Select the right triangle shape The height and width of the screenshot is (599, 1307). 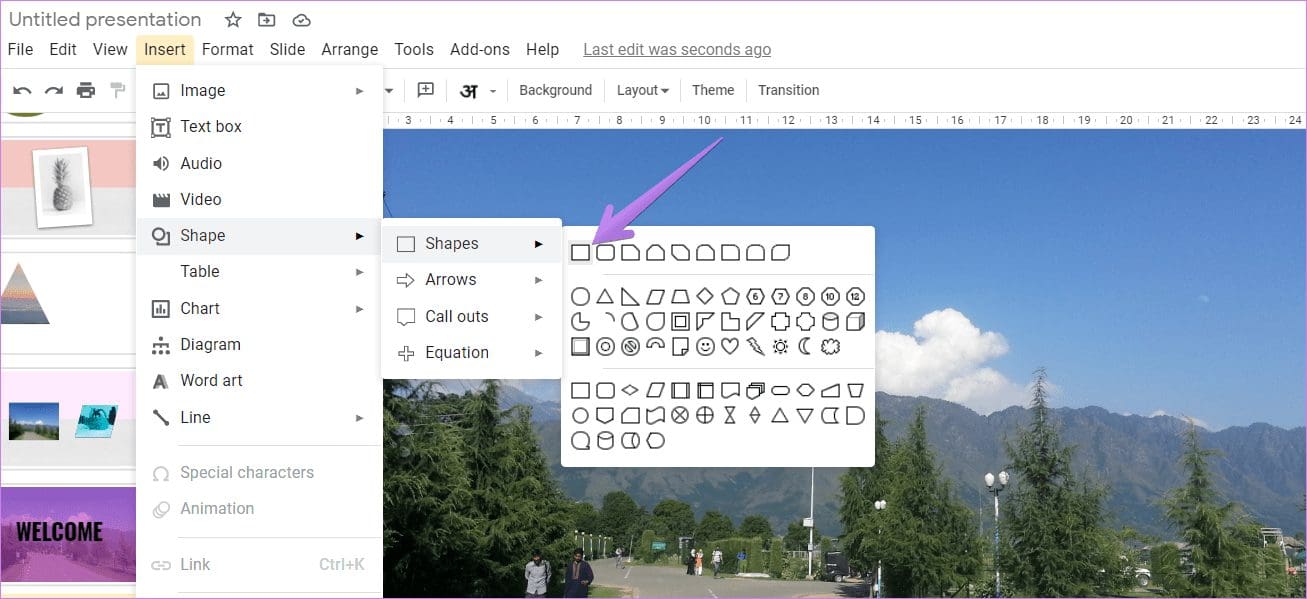(630, 296)
